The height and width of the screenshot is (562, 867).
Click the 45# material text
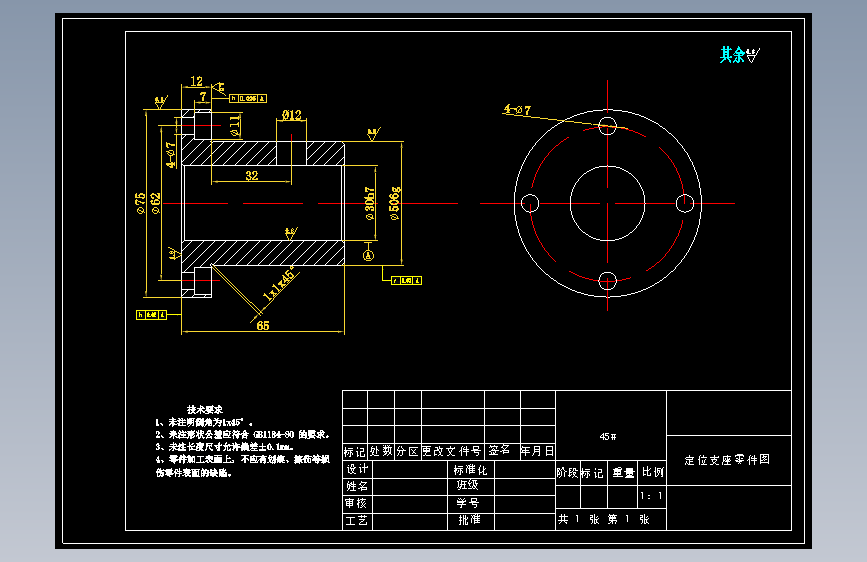pyautogui.click(x=608, y=436)
